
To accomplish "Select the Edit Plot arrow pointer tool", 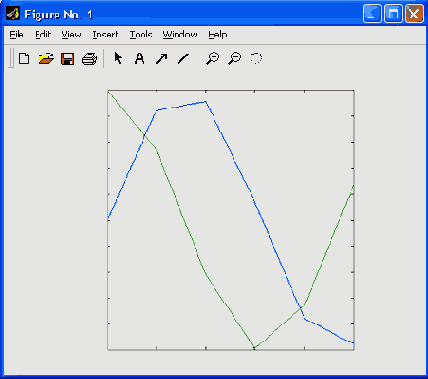I will click(x=118, y=58).
